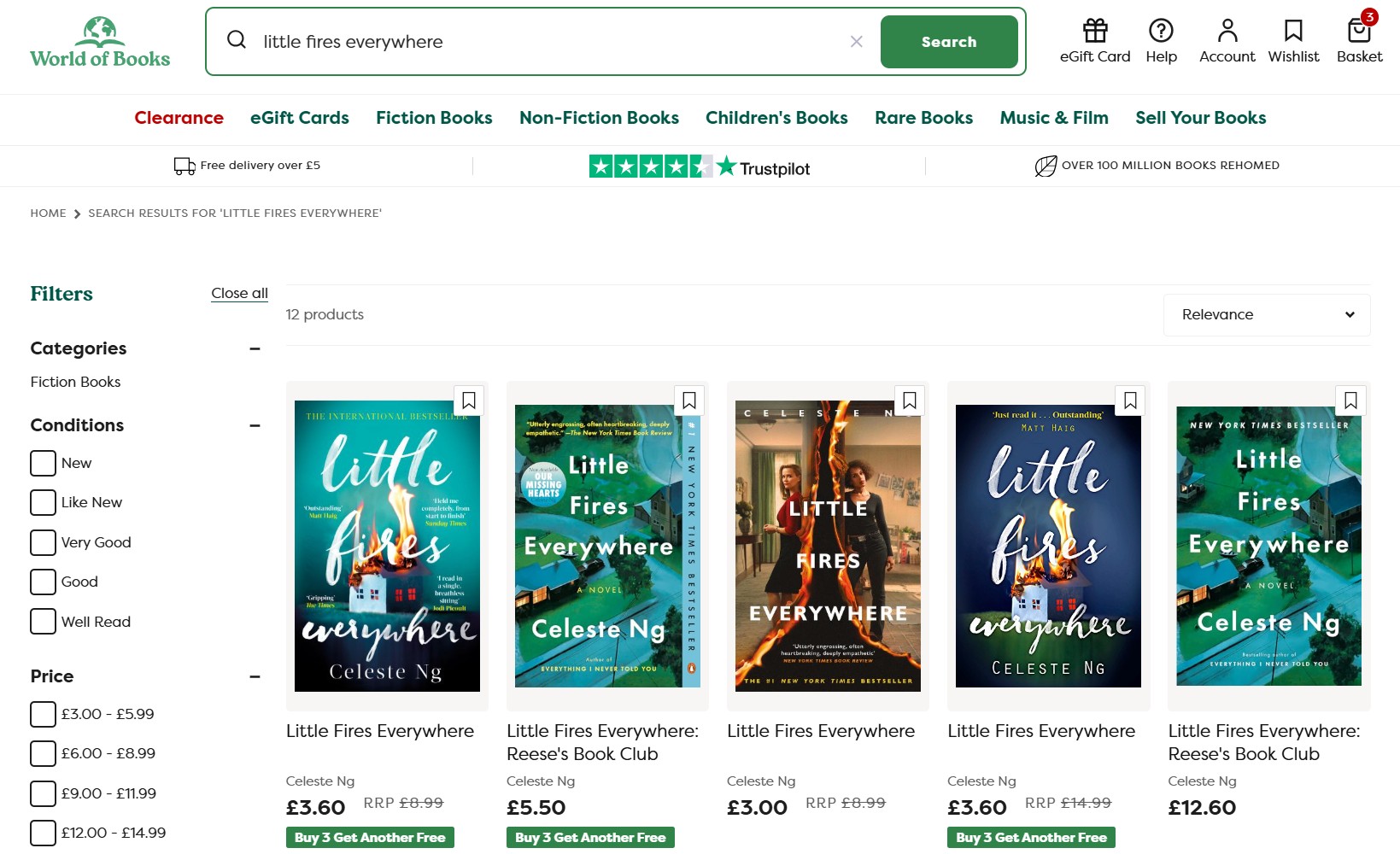Viewport: 1400px width, 854px height.
Task: Enable the Like New condition filter
Action: click(x=43, y=502)
